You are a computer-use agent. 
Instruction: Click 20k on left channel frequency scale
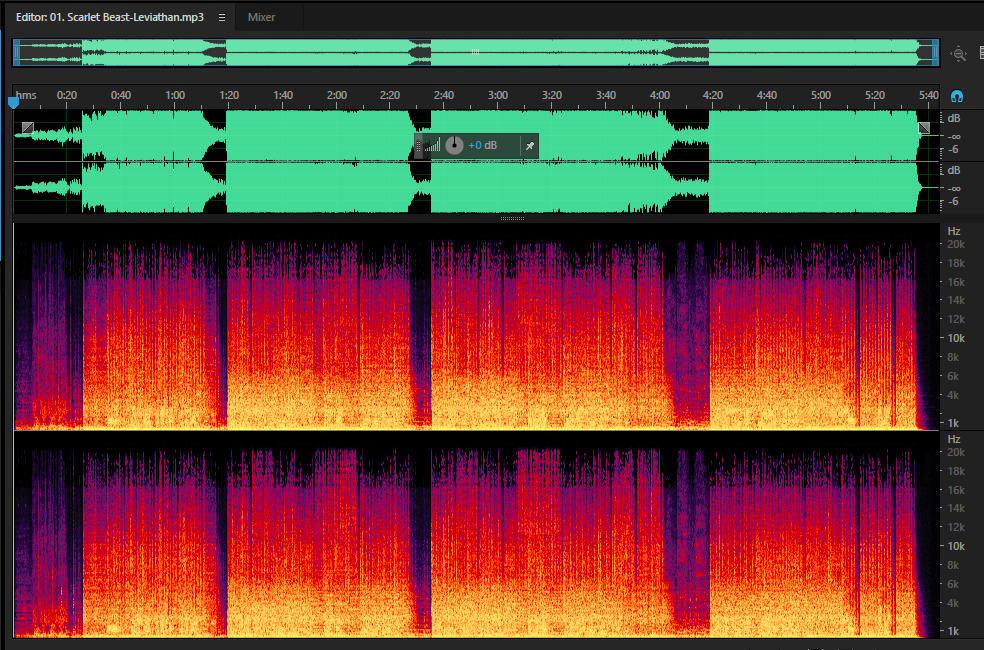pos(956,244)
